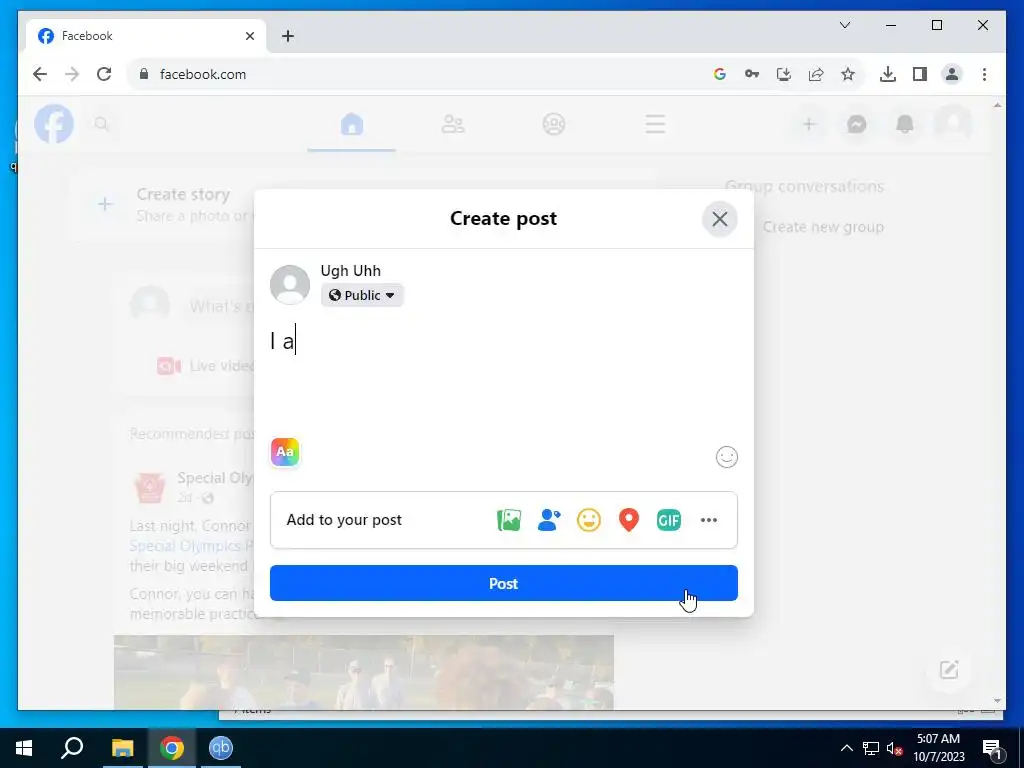Click the facebook.com address bar
This screenshot has width=1024, height=768.
pos(418,74)
